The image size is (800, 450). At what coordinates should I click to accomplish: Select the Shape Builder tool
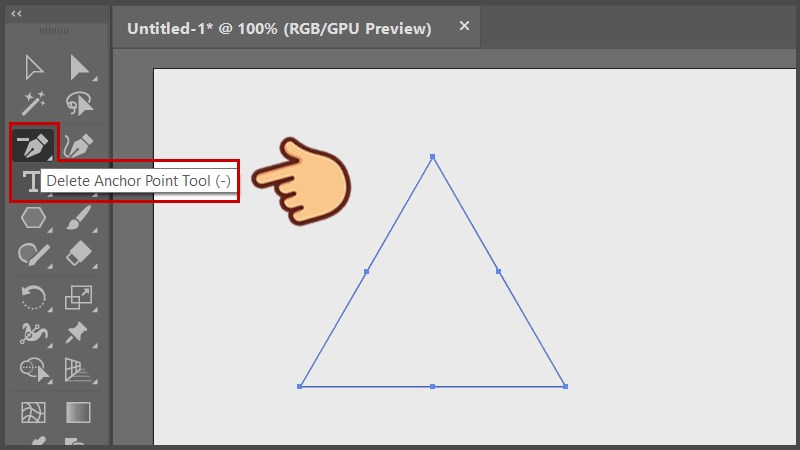(35, 369)
